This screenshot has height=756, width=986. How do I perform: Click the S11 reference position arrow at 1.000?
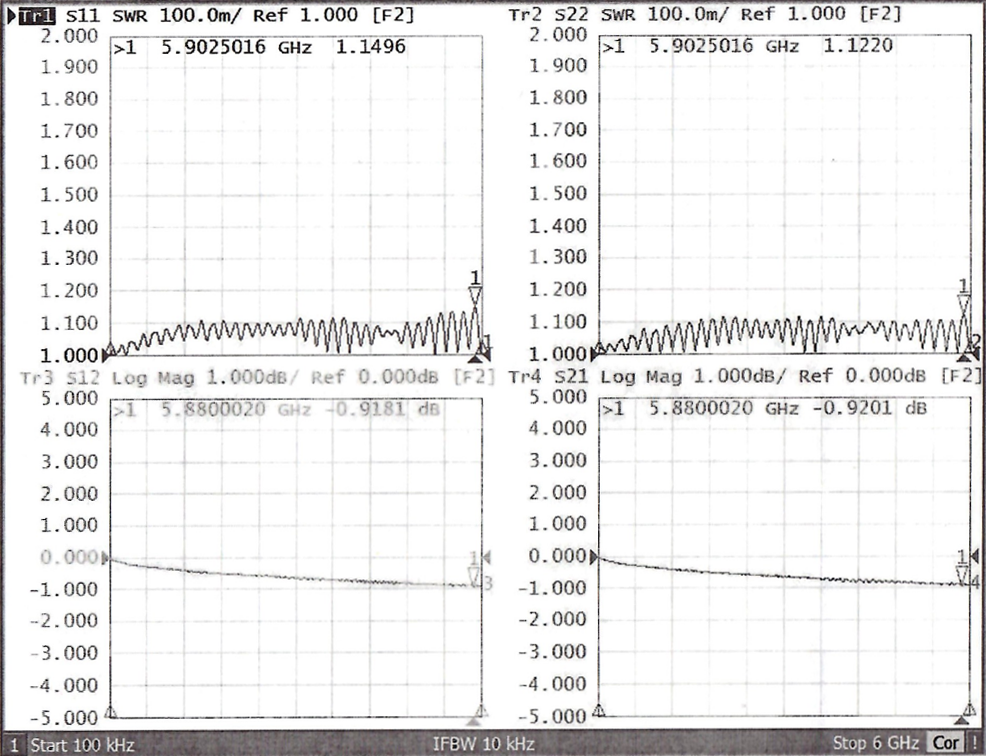[109, 352]
